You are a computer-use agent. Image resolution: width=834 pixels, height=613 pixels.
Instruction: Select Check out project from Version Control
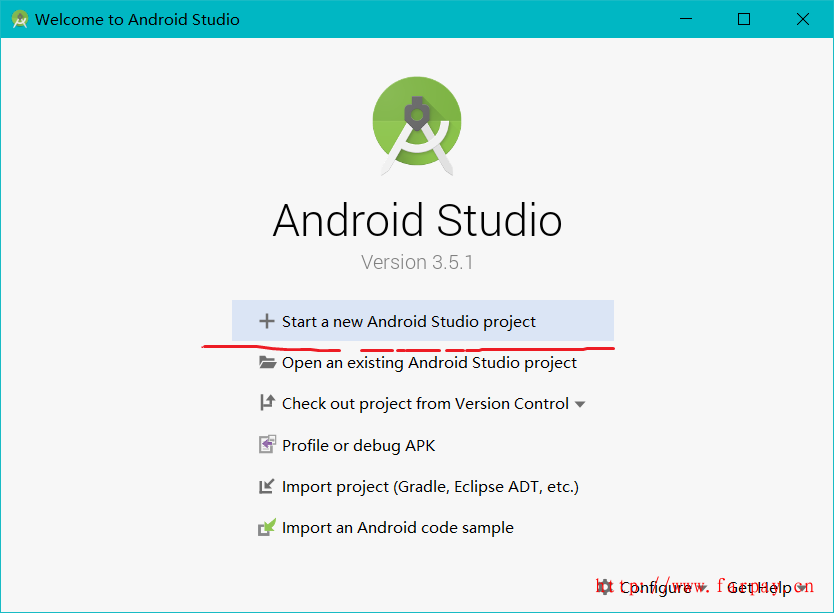[425, 404]
